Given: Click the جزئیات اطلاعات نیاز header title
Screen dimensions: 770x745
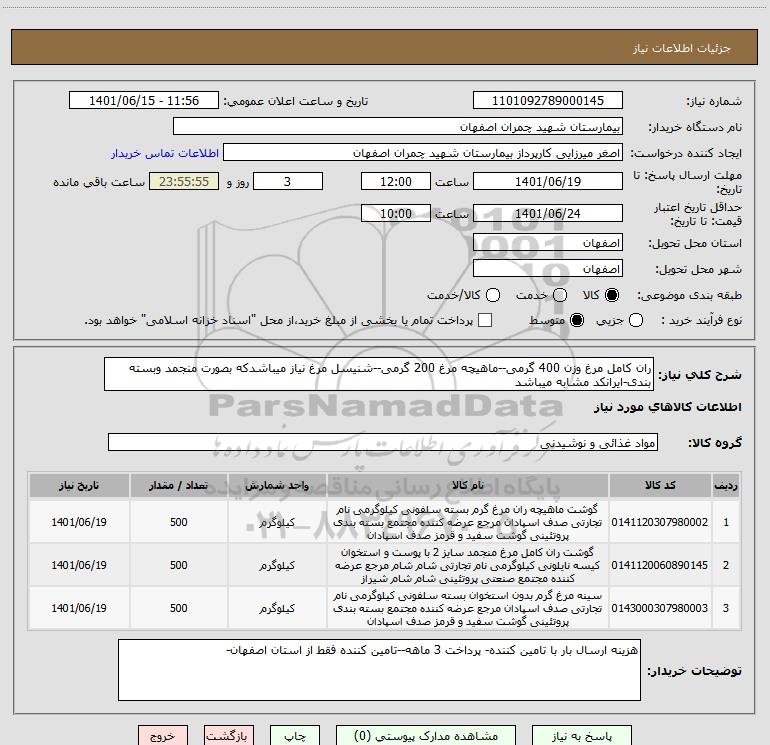Looking at the screenshot, I should 682,48.
